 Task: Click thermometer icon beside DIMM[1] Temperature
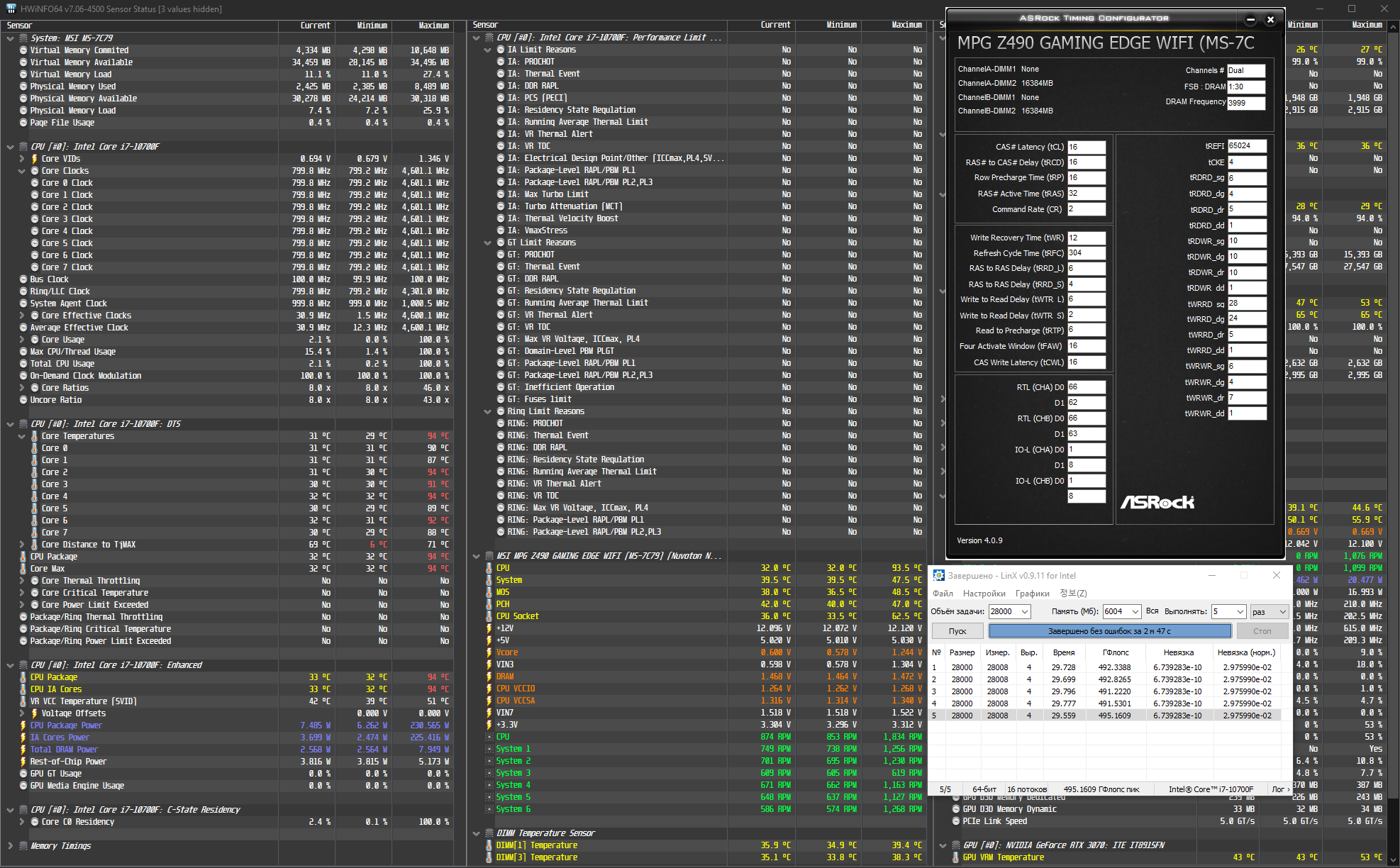tap(489, 845)
